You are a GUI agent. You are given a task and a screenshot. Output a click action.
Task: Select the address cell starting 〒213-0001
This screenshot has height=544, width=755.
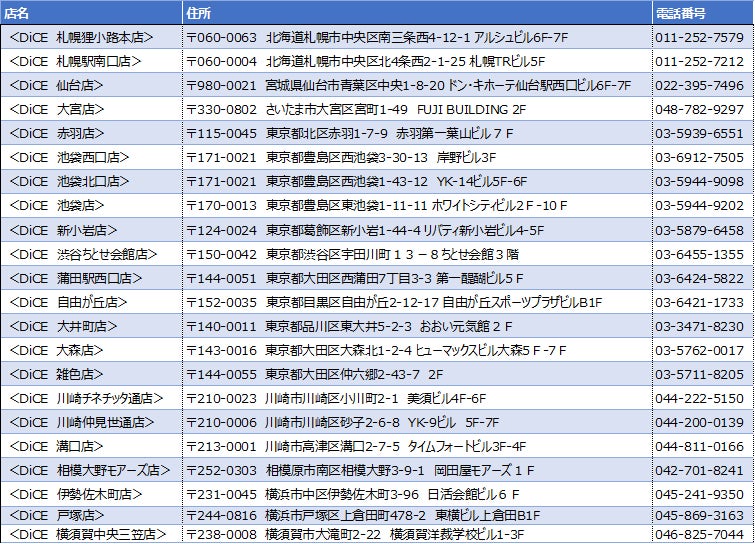point(417,447)
